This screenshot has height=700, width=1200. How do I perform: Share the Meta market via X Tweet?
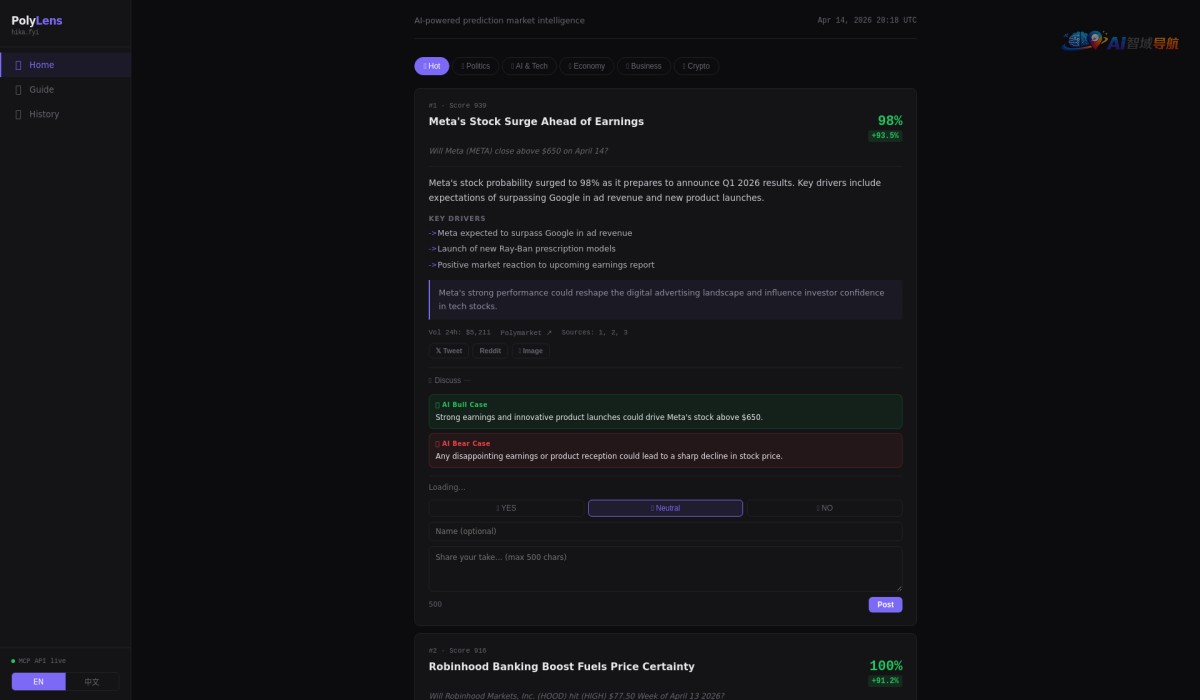[x=449, y=351]
